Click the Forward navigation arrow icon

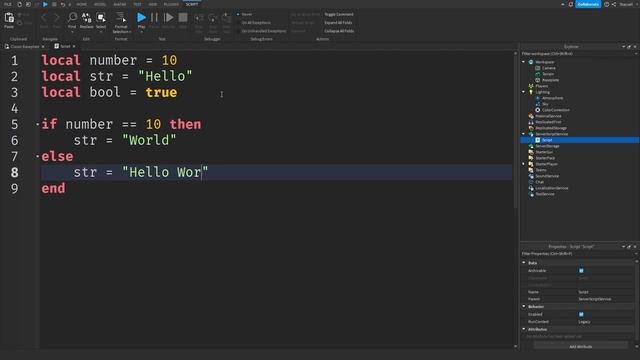coord(56,18)
